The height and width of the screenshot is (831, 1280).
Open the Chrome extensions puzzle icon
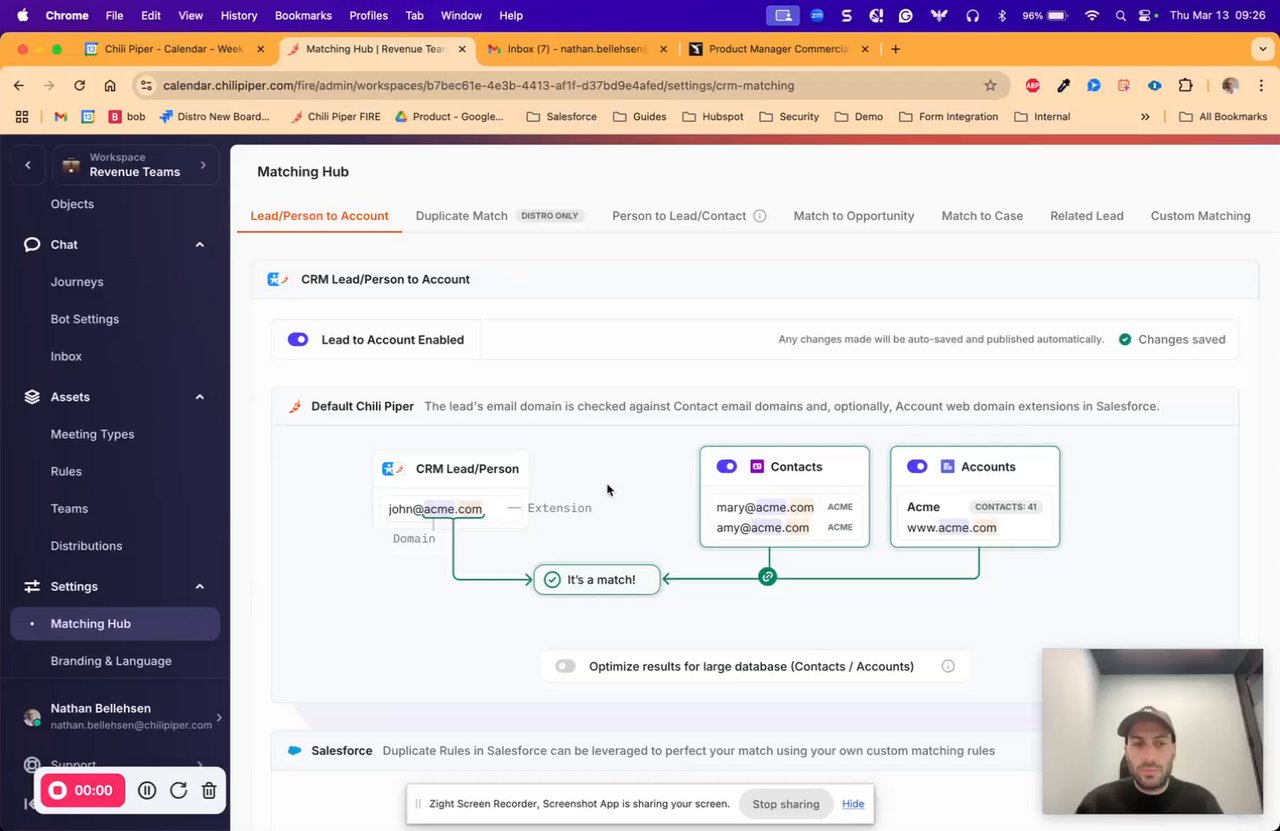[1186, 86]
